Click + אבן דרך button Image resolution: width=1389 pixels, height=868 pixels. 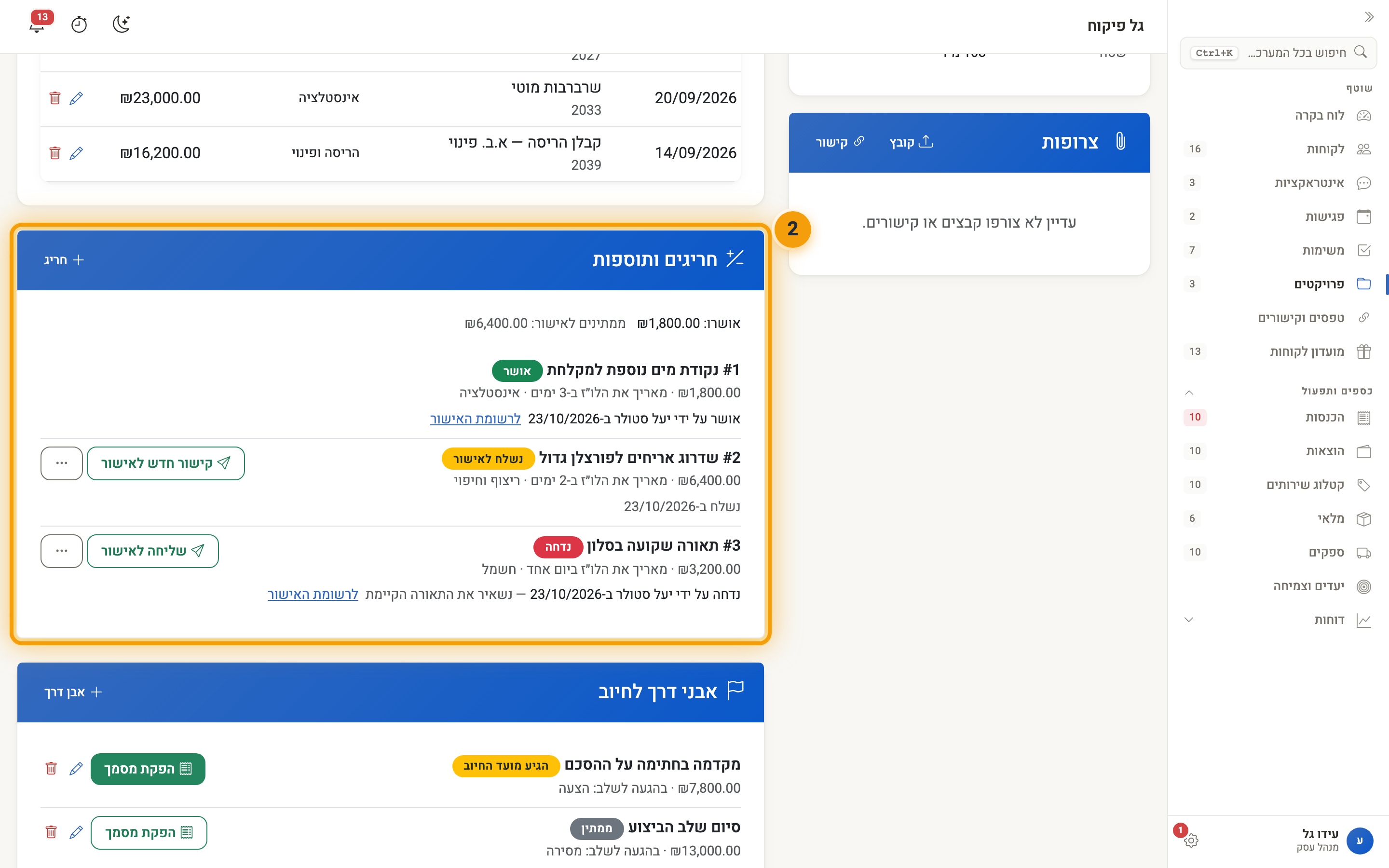pyautogui.click(x=73, y=692)
